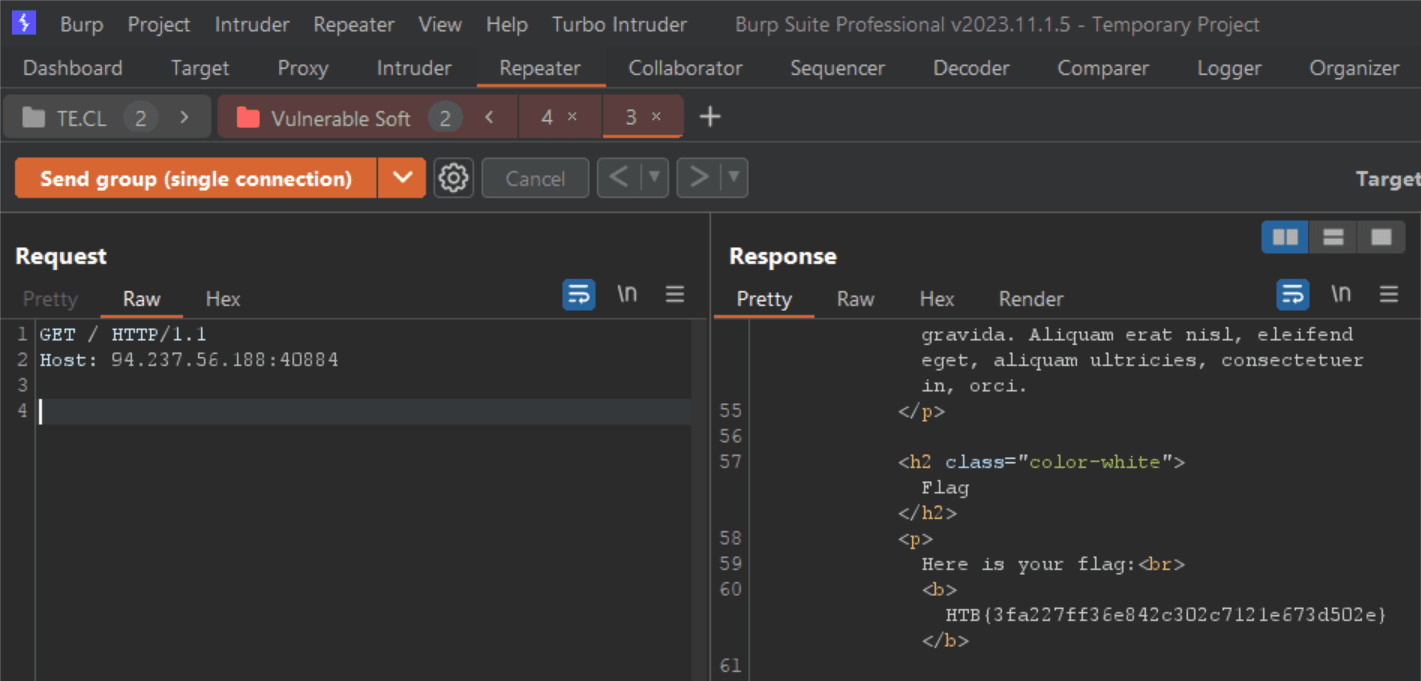
Task: Switch Response view to Raw
Action: coord(855,298)
